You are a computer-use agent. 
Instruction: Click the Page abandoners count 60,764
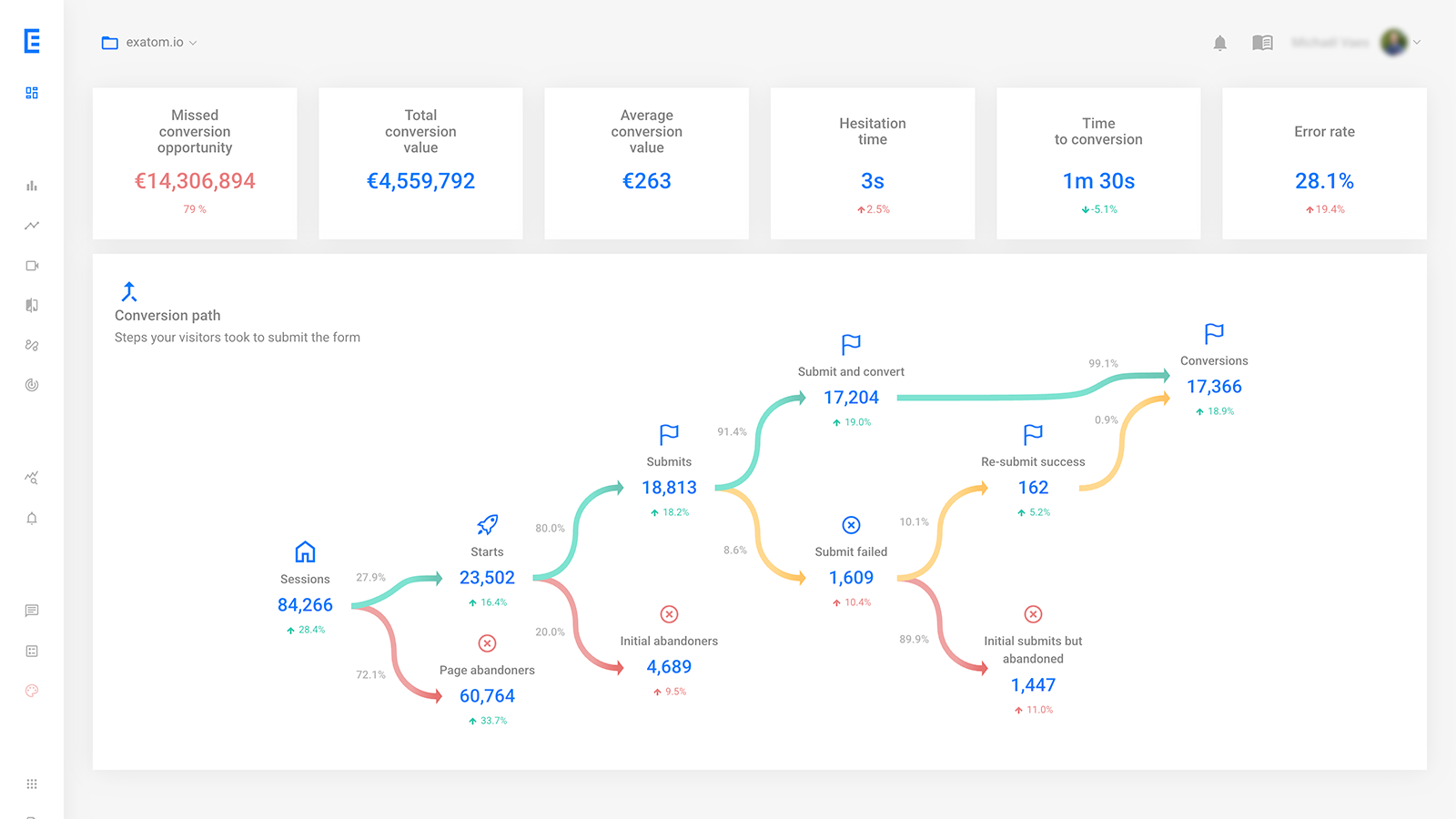487,696
